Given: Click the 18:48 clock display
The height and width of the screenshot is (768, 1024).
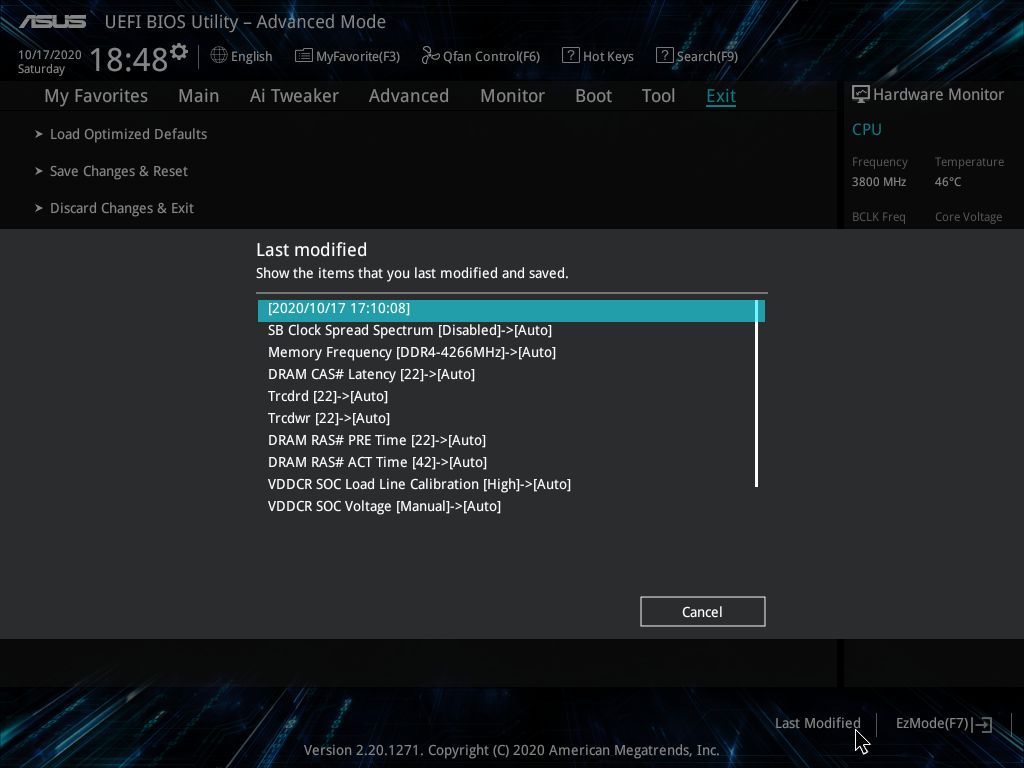Looking at the screenshot, I should (129, 59).
